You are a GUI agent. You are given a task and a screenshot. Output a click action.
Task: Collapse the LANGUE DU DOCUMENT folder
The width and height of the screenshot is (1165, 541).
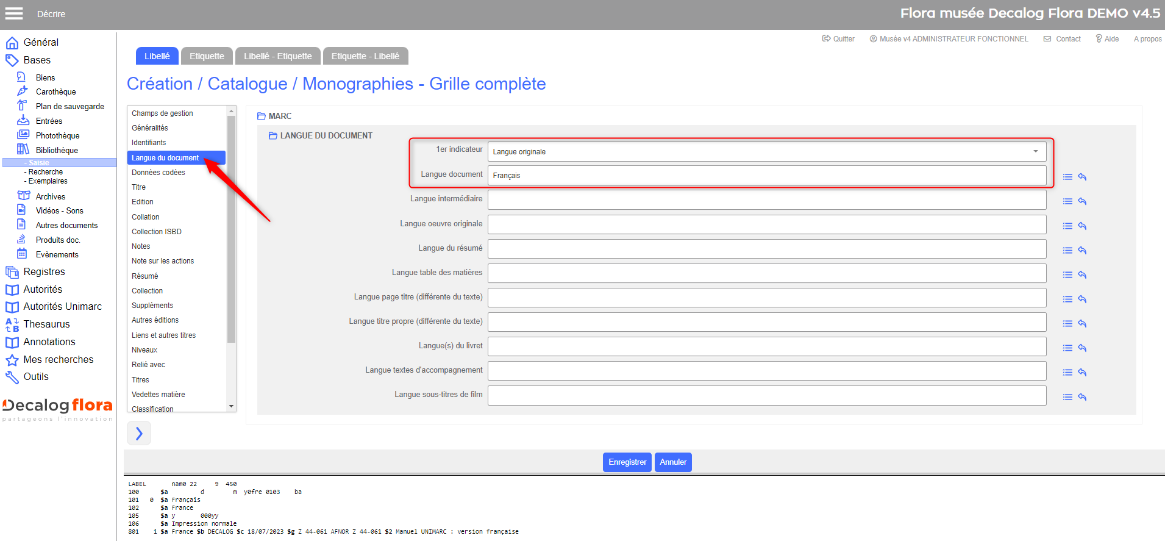click(273, 136)
